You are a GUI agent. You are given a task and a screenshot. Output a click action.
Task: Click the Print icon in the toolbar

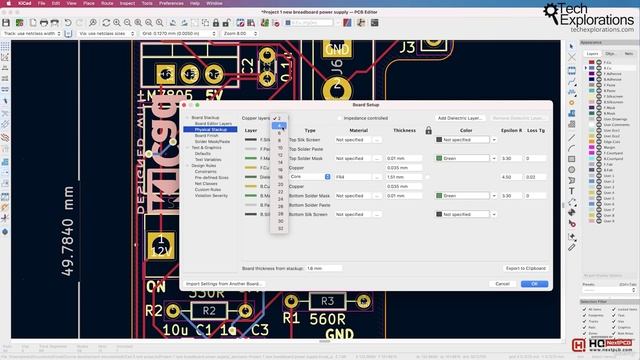tap(44, 23)
